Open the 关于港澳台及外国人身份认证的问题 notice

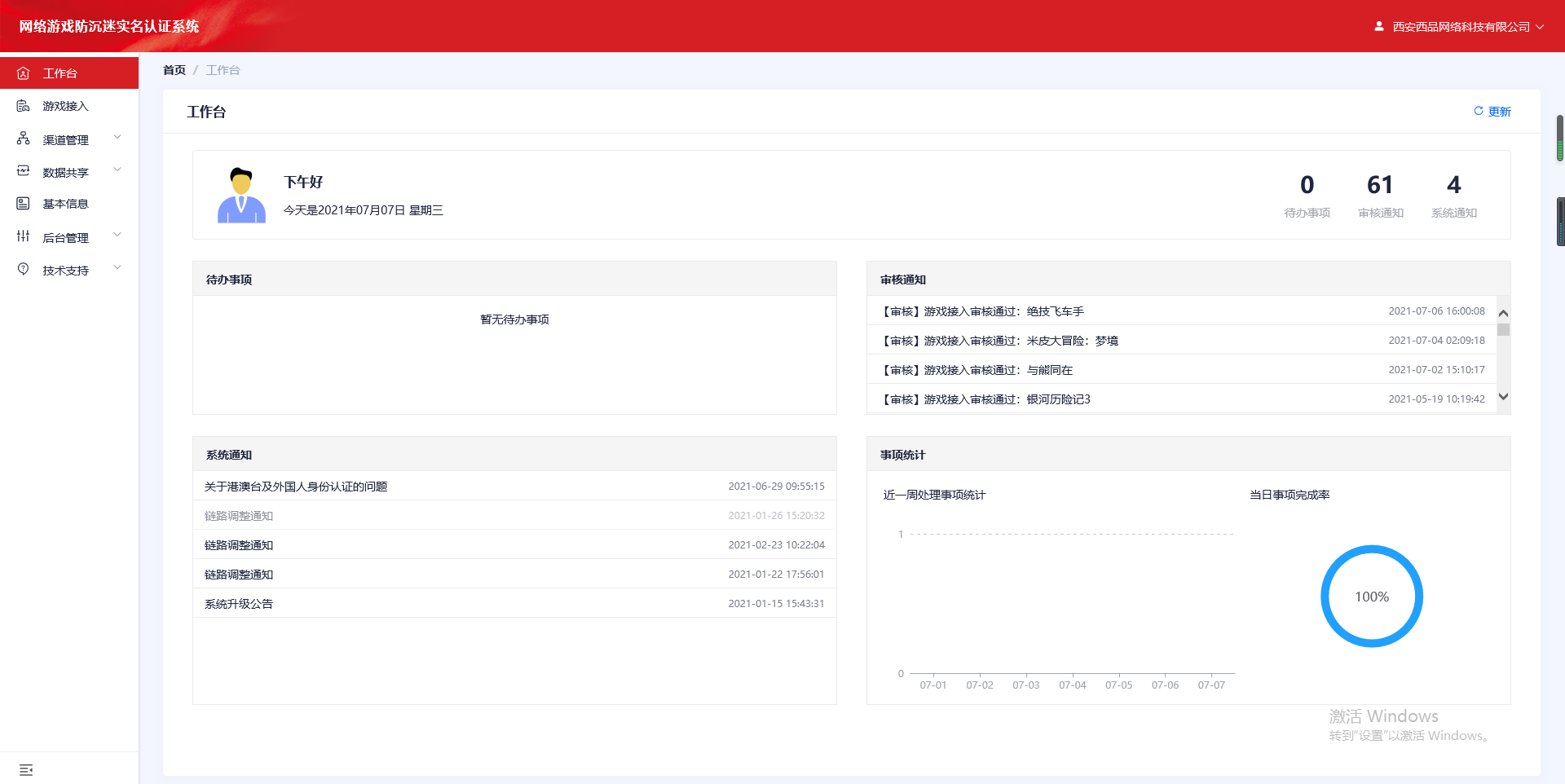[296, 487]
